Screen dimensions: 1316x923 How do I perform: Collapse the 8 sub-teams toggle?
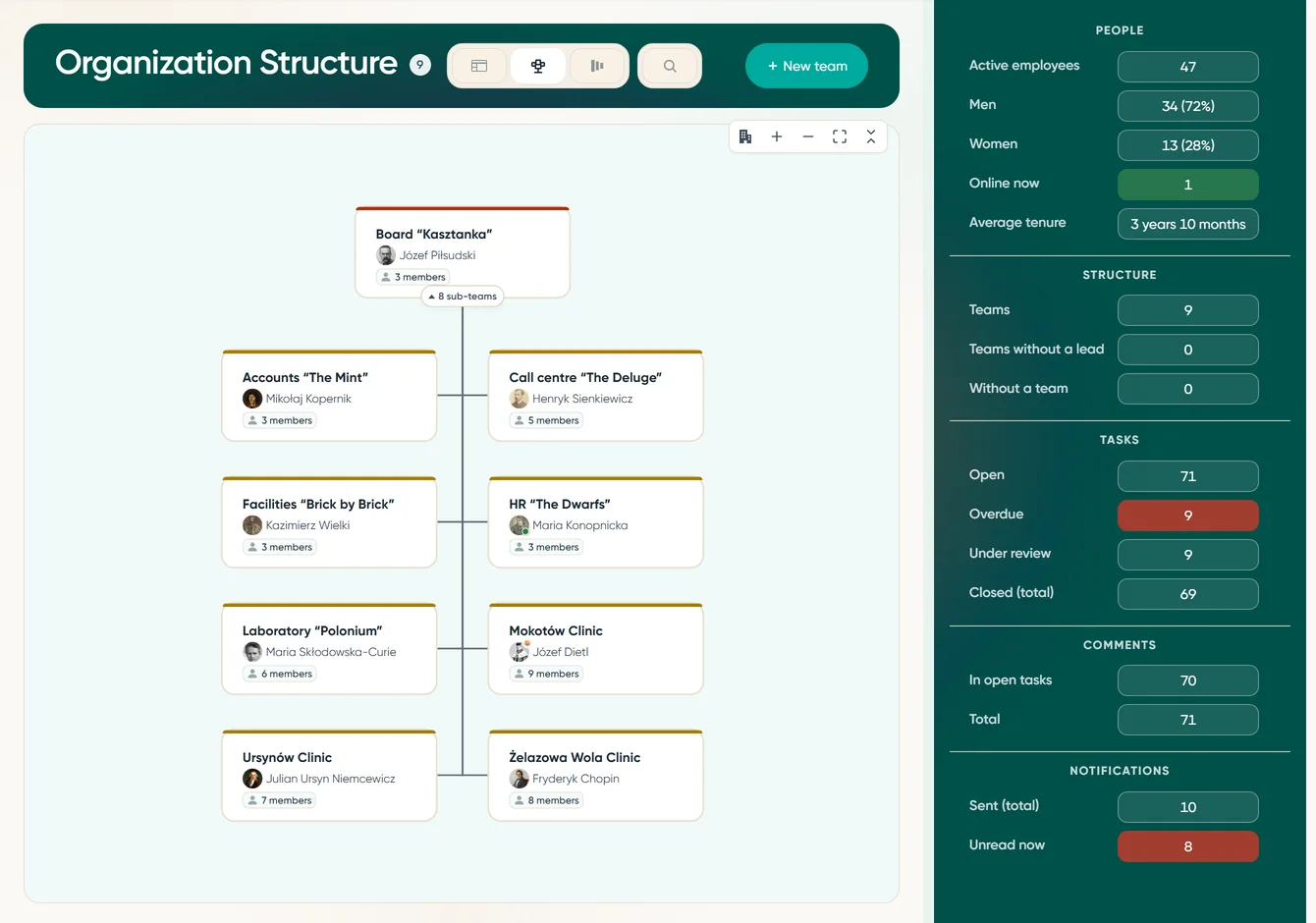463,297
